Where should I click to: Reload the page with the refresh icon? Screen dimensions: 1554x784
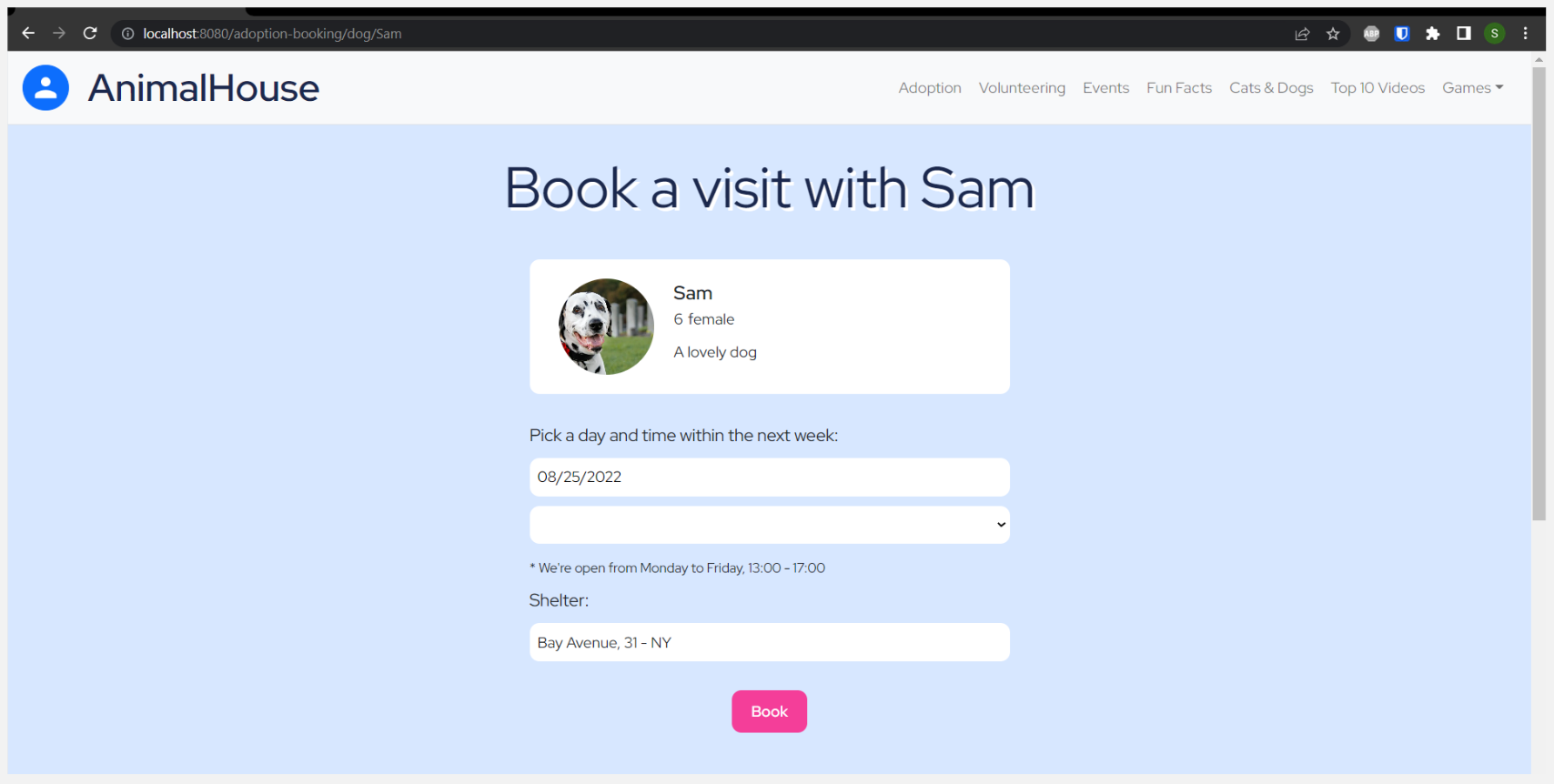[90, 34]
